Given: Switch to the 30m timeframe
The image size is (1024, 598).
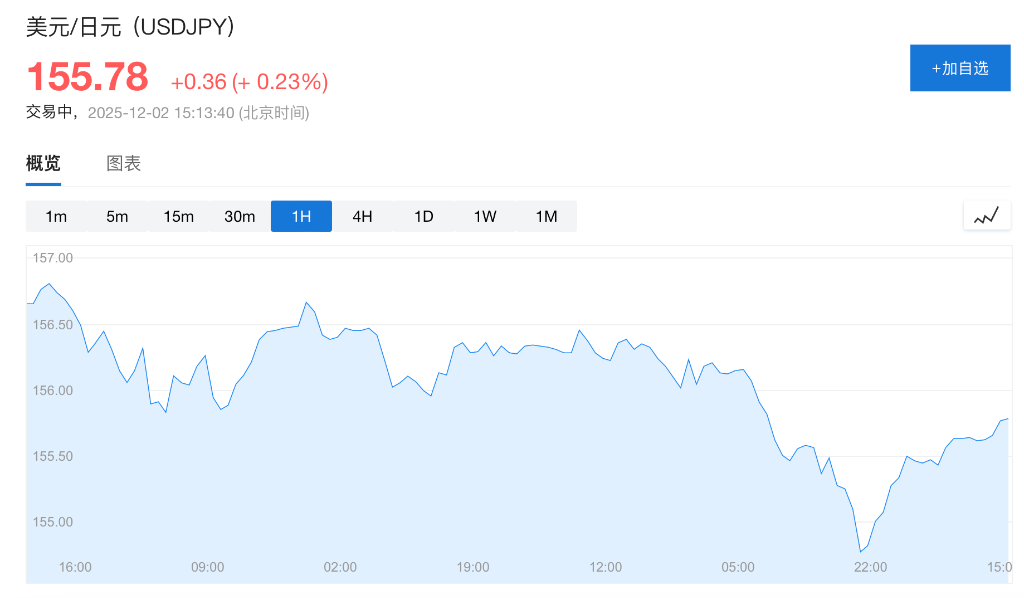Looking at the screenshot, I should pyautogui.click(x=240, y=215).
